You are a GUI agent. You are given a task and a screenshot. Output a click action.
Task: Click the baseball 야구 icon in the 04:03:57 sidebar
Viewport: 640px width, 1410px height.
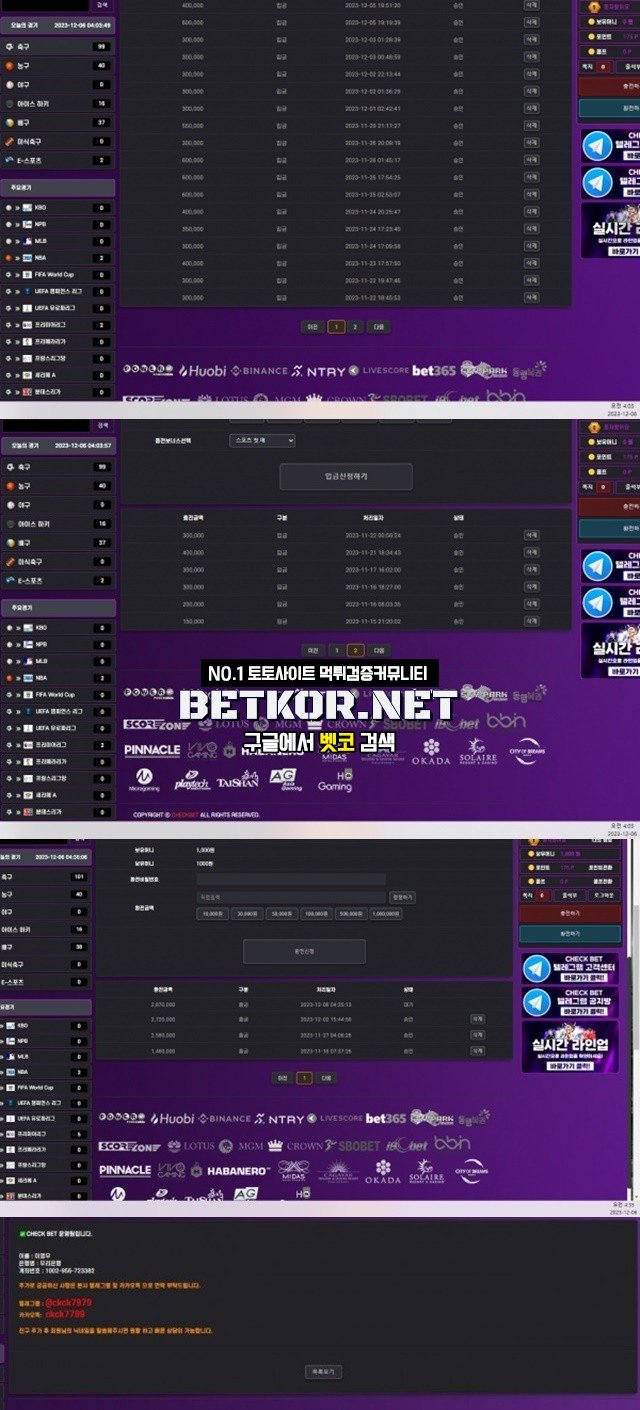[10, 505]
